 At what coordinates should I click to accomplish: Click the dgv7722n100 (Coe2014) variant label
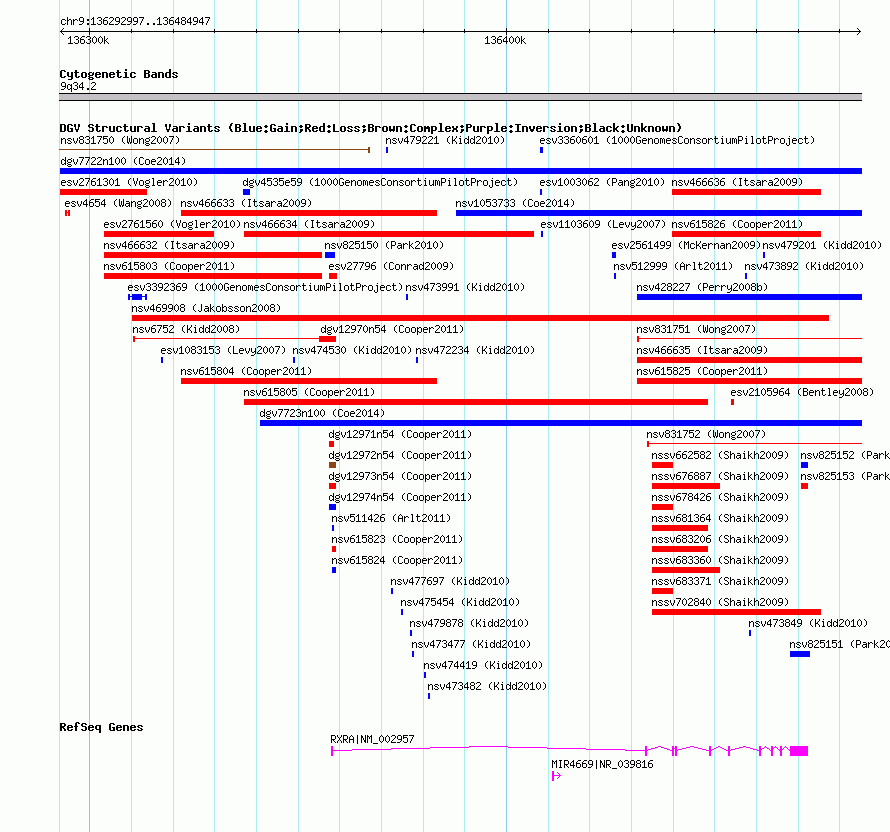(123, 161)
